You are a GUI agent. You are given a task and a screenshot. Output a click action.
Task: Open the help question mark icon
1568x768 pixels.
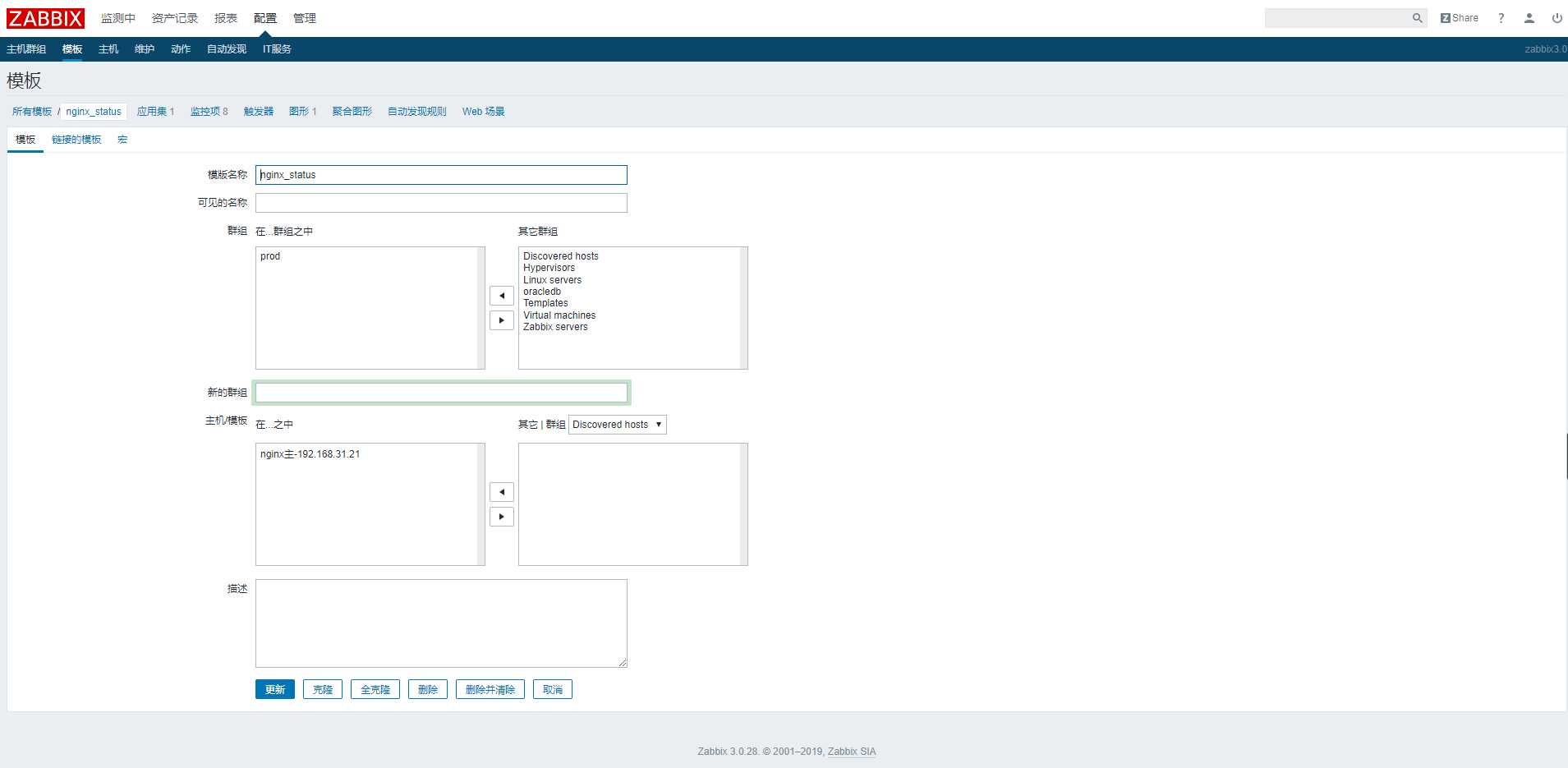pyautogui.click(x=1501, y=18)
